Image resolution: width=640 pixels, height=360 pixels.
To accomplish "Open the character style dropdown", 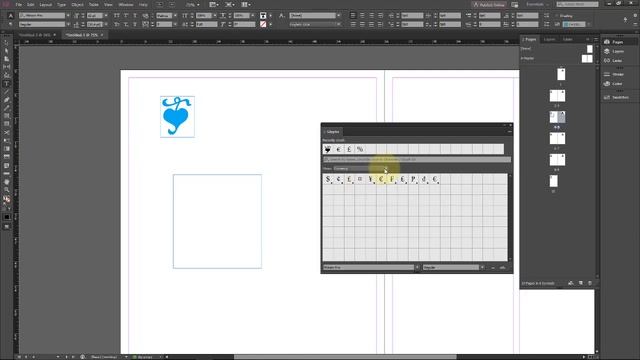I will point(338,16).
